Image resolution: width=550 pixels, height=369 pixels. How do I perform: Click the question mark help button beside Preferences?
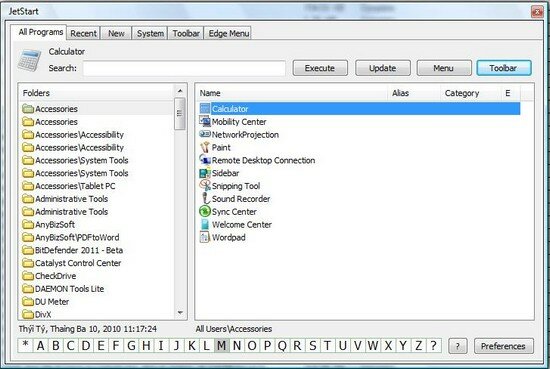[457, 346]
